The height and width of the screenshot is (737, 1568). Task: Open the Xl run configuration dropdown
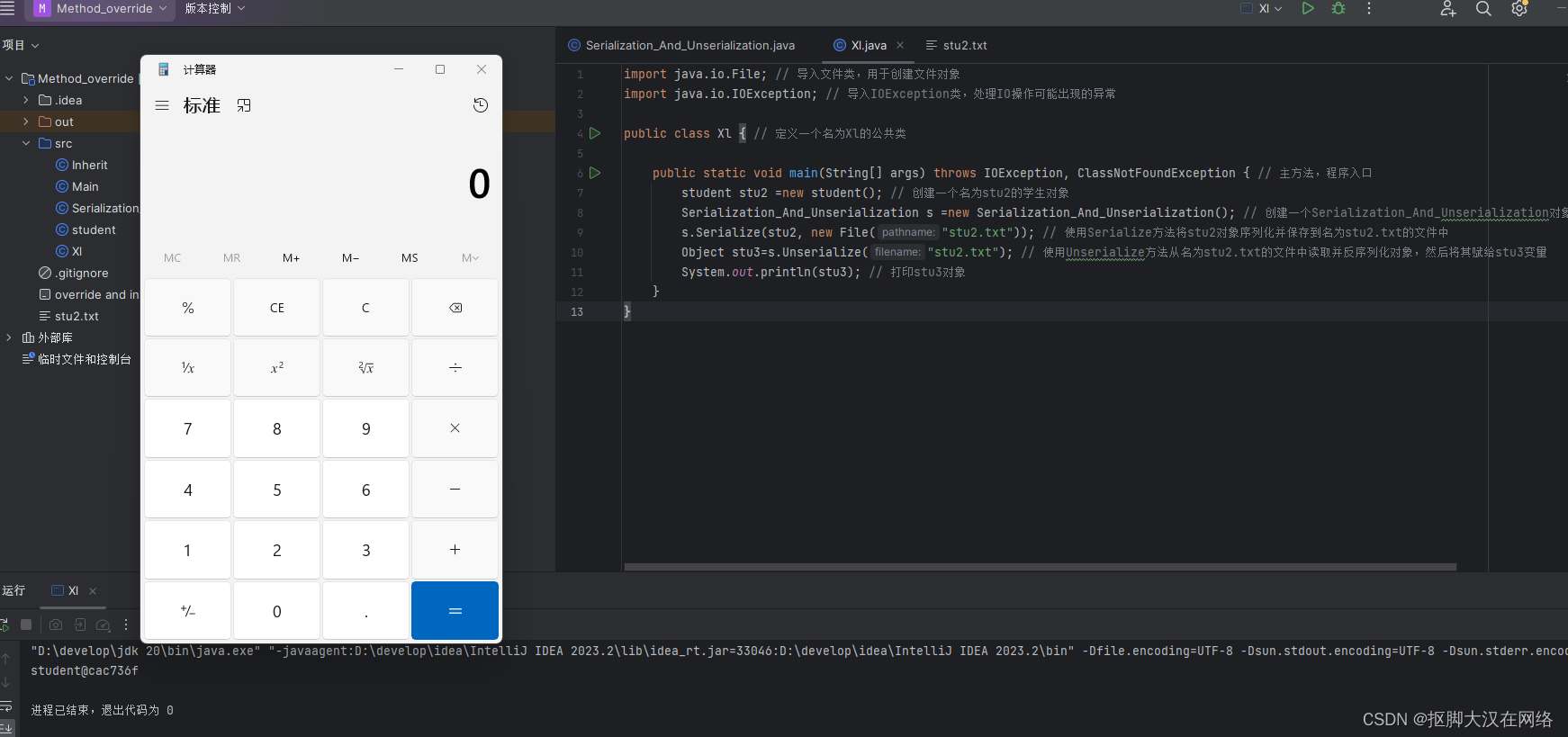pyautogui.click(x=1261, y=8)
